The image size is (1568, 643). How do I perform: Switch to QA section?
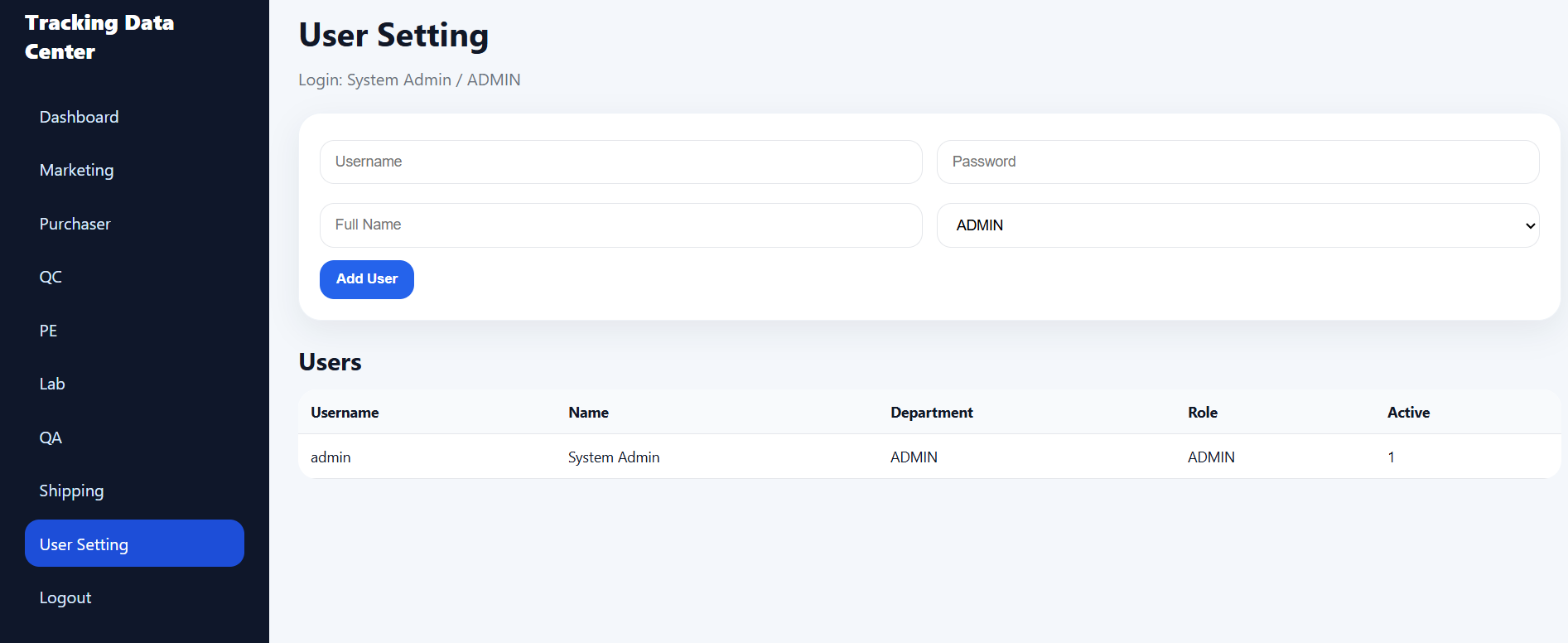pyautogui.click(x=134, y=438)
